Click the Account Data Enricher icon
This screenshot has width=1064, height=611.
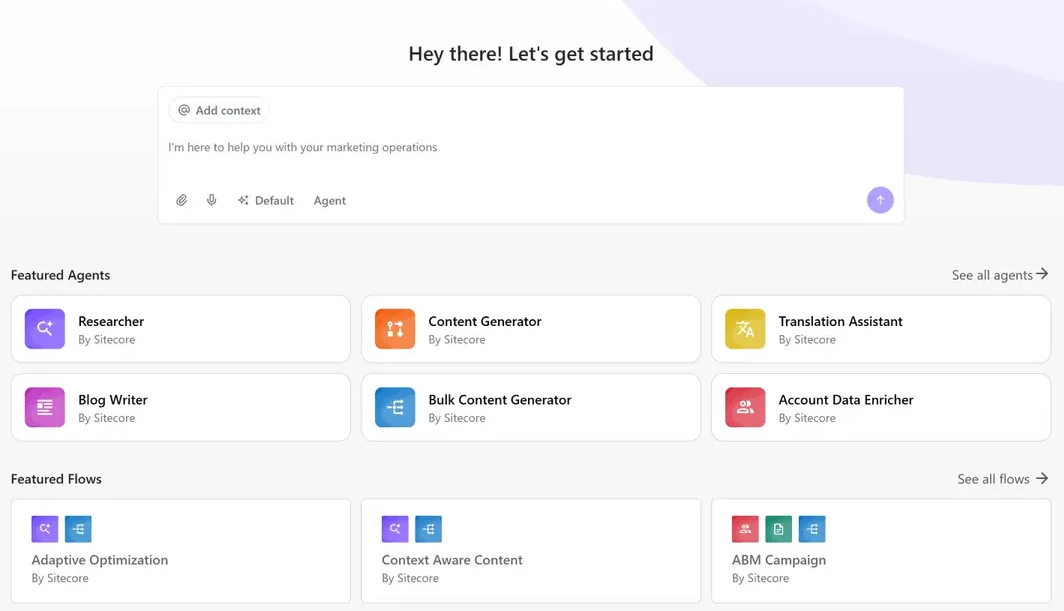coord(744,407)
